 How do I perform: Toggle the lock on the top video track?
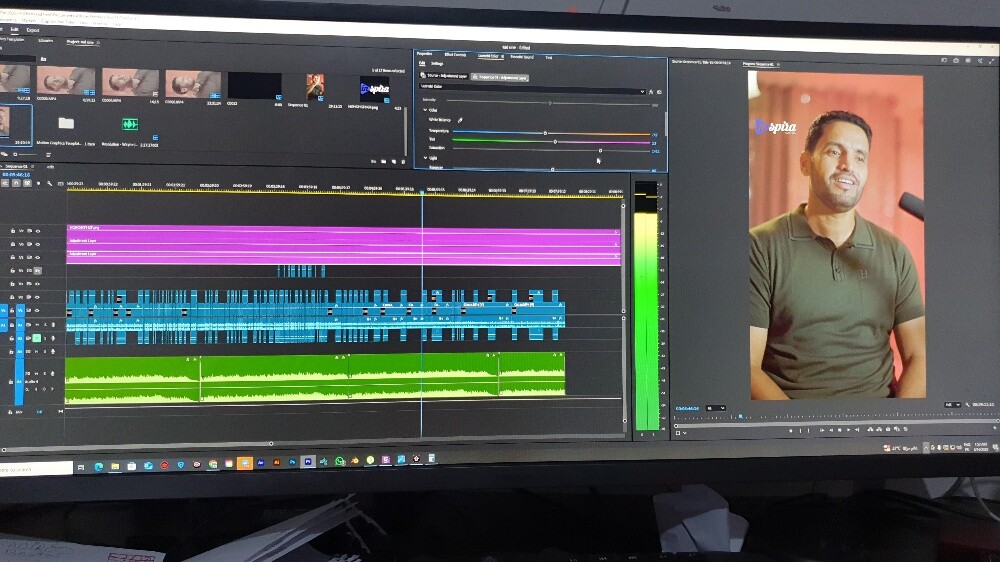pyautogui.click(x=12, y=230)
